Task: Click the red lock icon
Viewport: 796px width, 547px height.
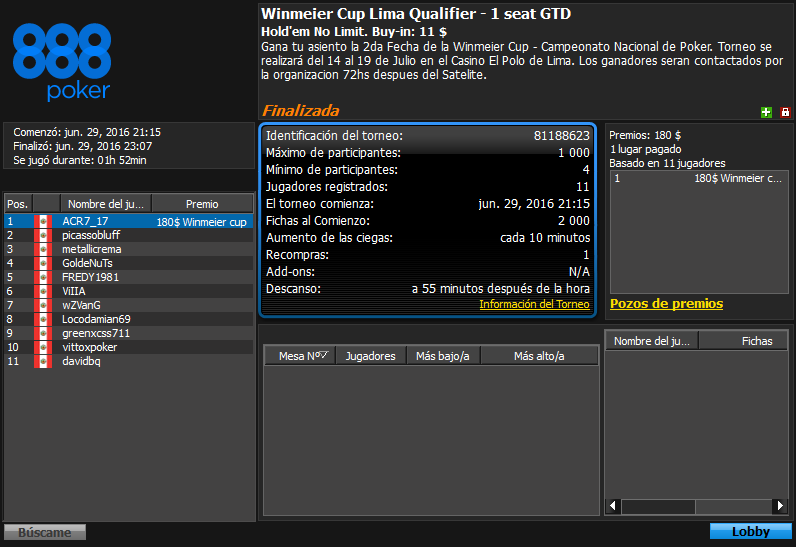Action: (785, 112)
